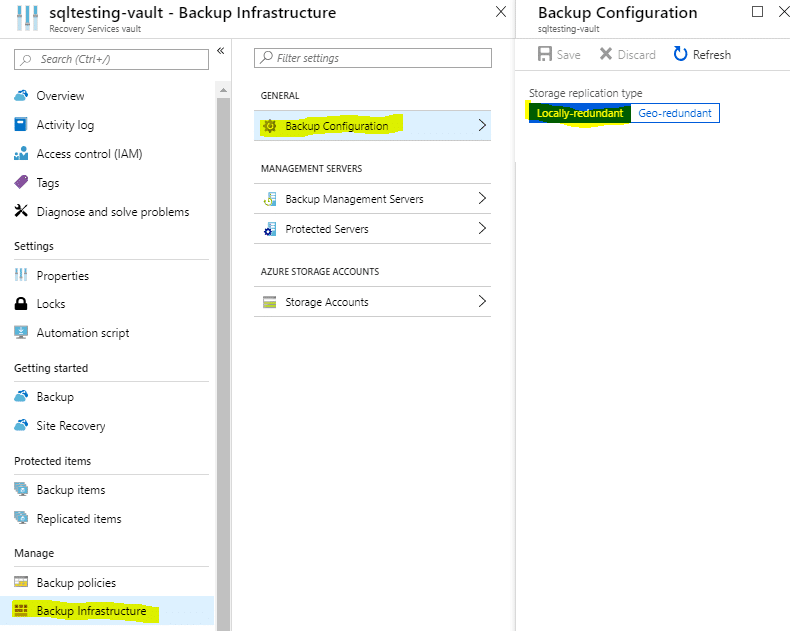Click the sidebar scrollbar up arrow
The height and width of the screenshot is (631, 790).
click(223, 90)
